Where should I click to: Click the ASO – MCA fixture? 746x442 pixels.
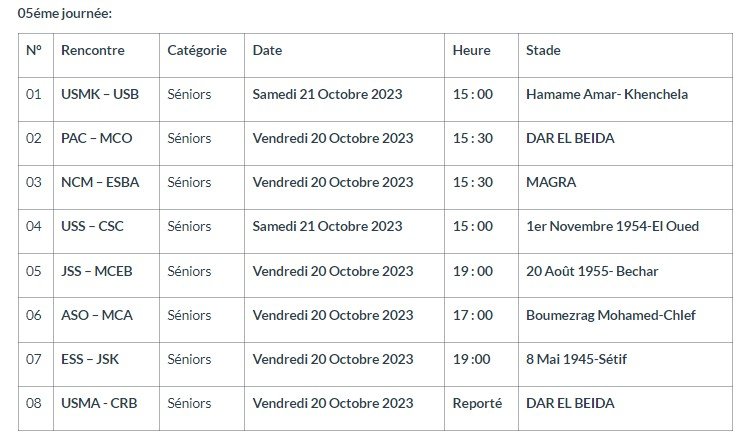(97, 315)
